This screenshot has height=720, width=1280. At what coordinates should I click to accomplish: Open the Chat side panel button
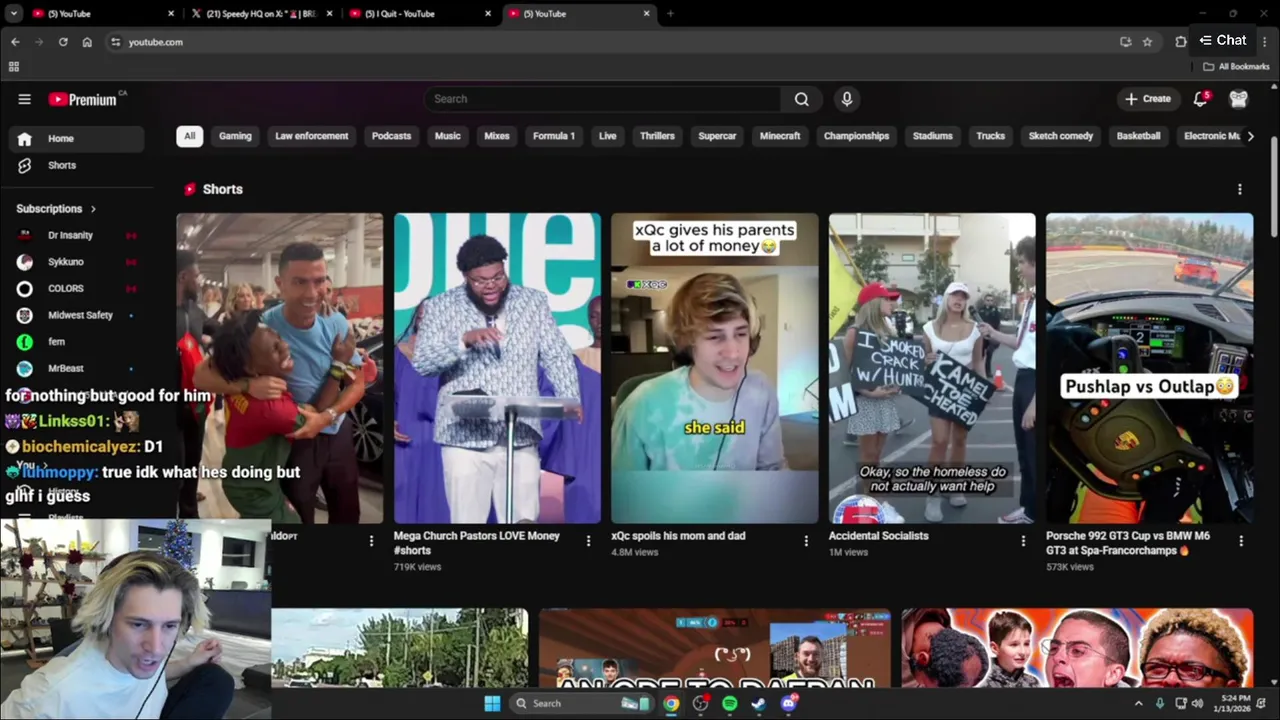[1223, 41]
